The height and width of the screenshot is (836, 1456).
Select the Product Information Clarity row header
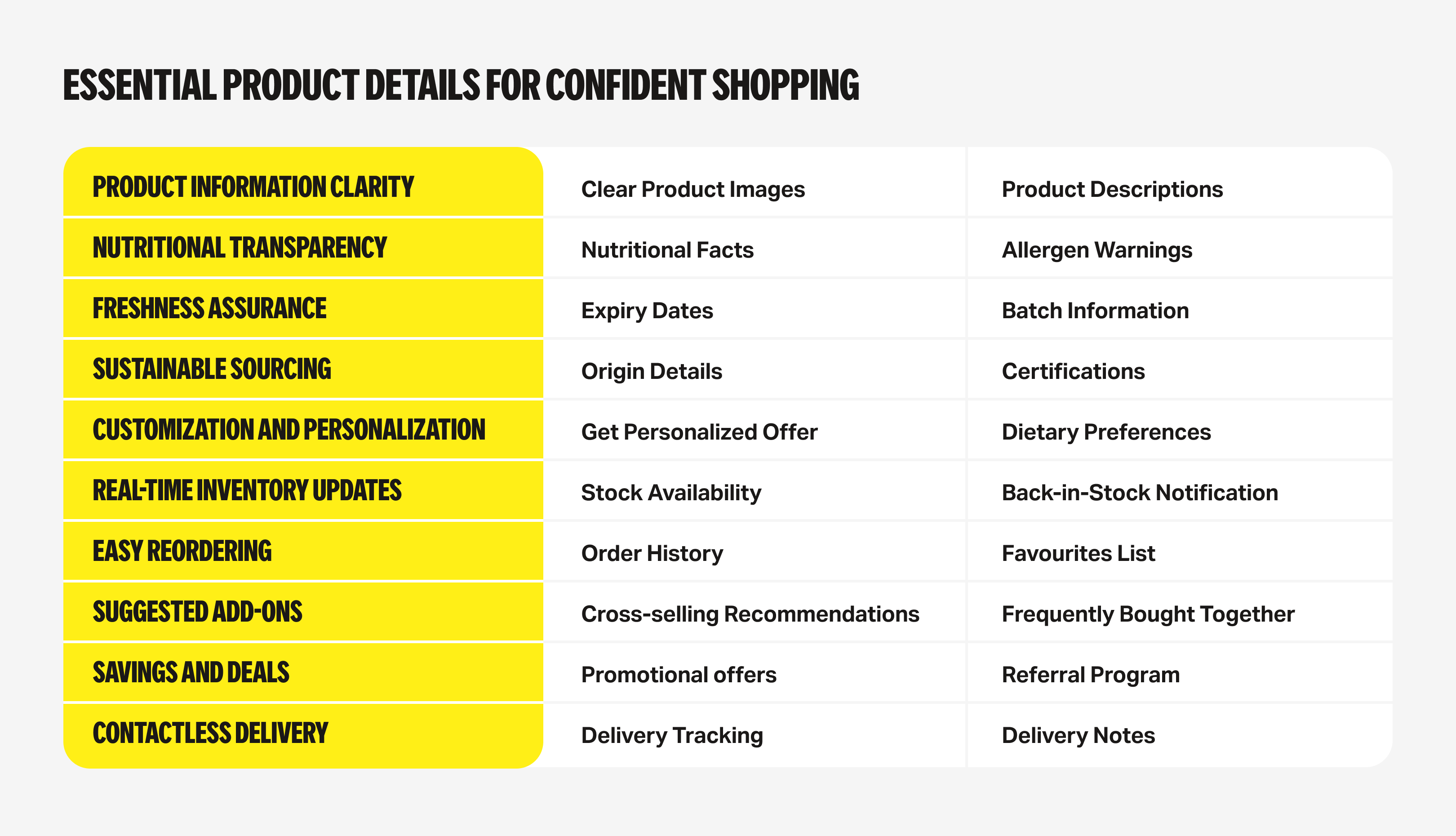(253, 187)
